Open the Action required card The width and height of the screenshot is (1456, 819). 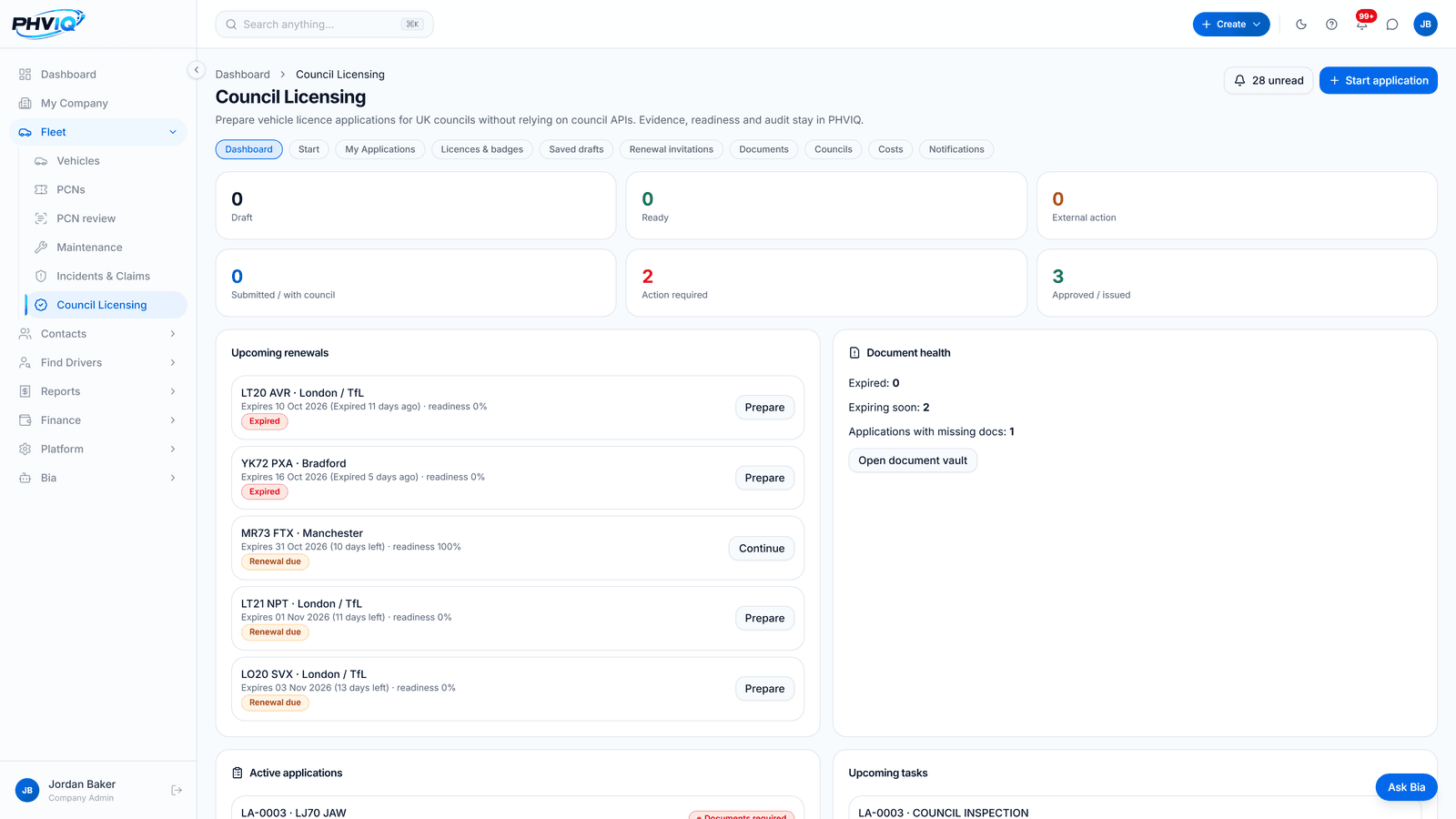pos(826,283)
